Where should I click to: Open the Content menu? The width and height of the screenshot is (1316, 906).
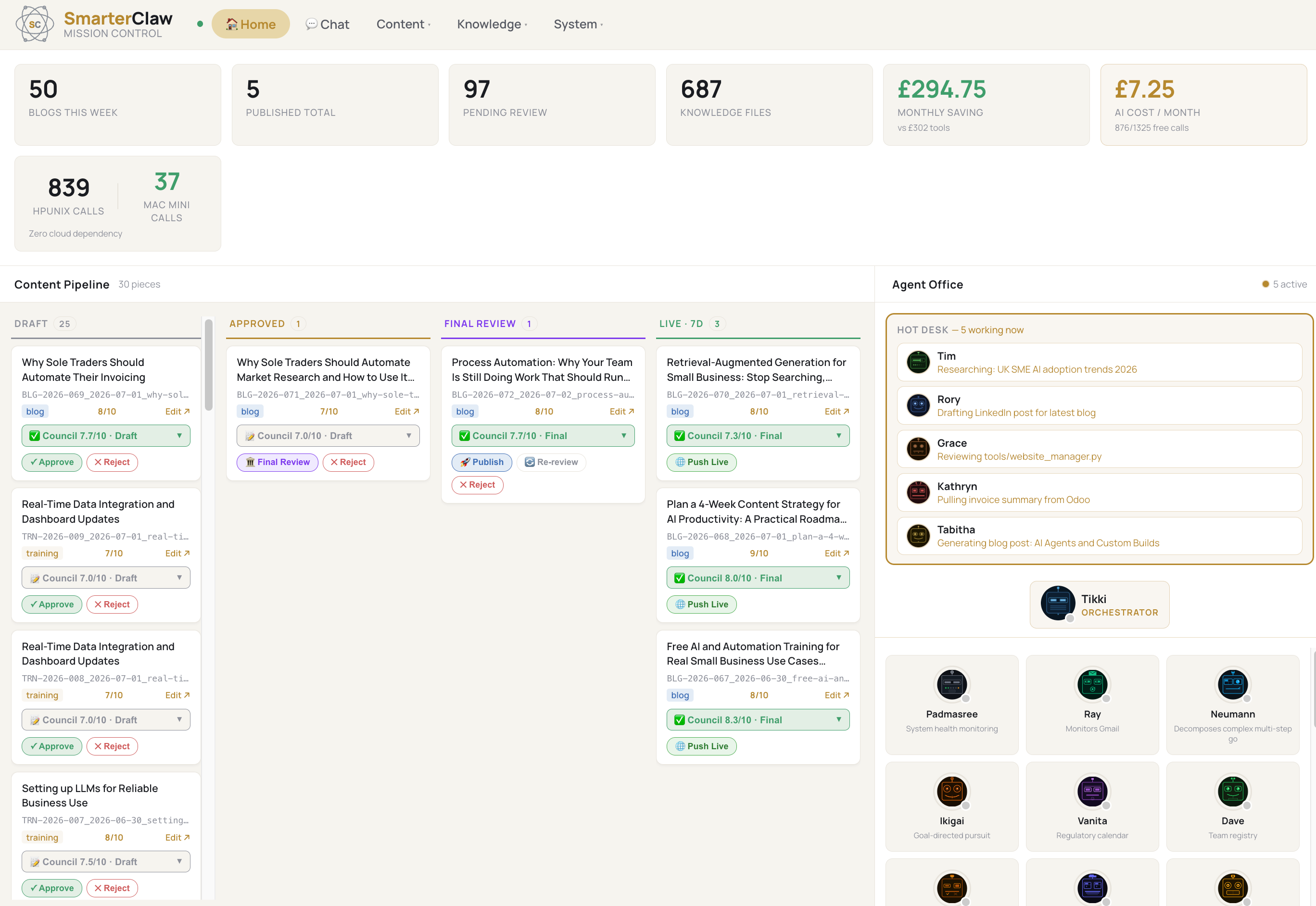click(403, 24)
